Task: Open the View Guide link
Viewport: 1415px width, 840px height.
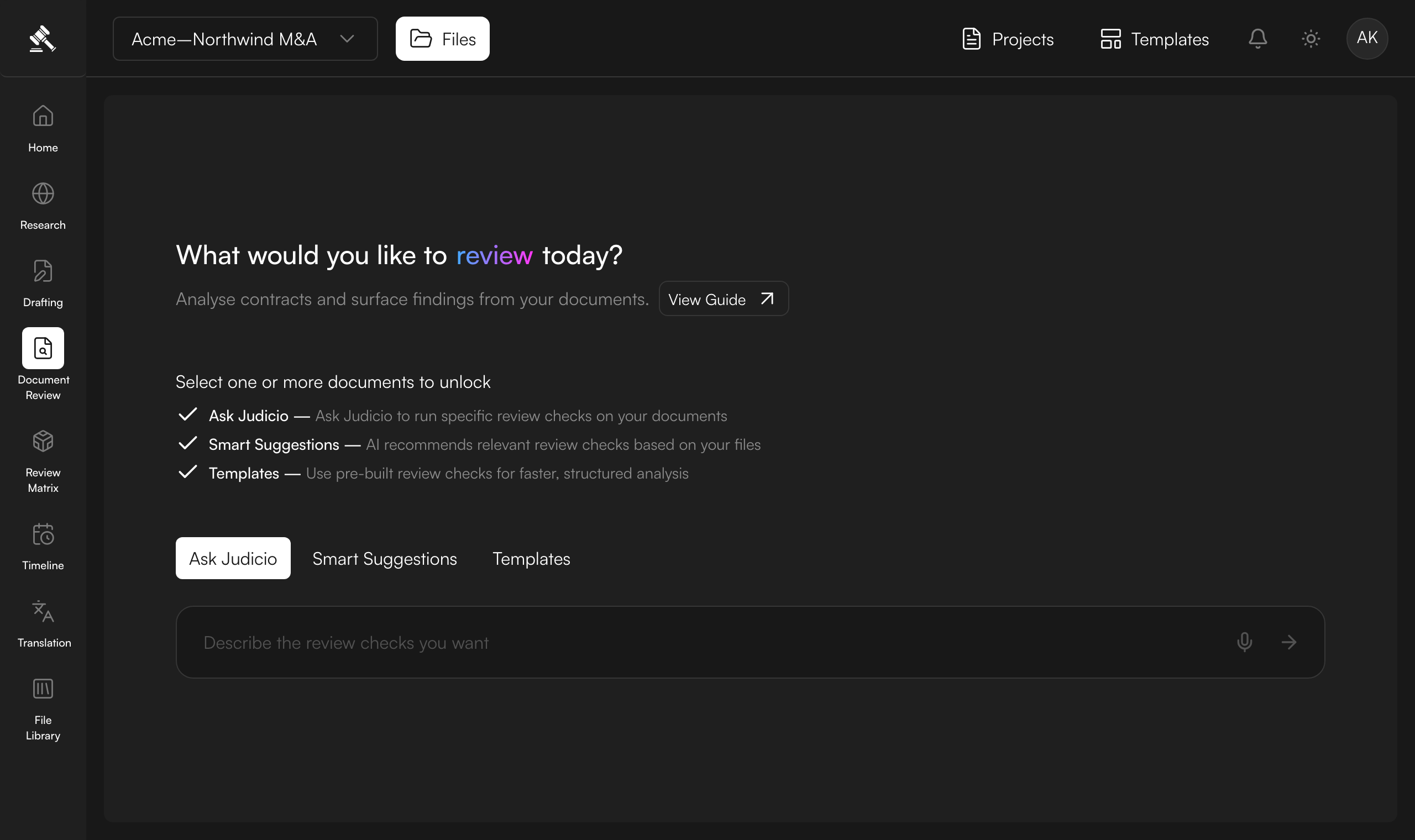Action: [724, 298]
